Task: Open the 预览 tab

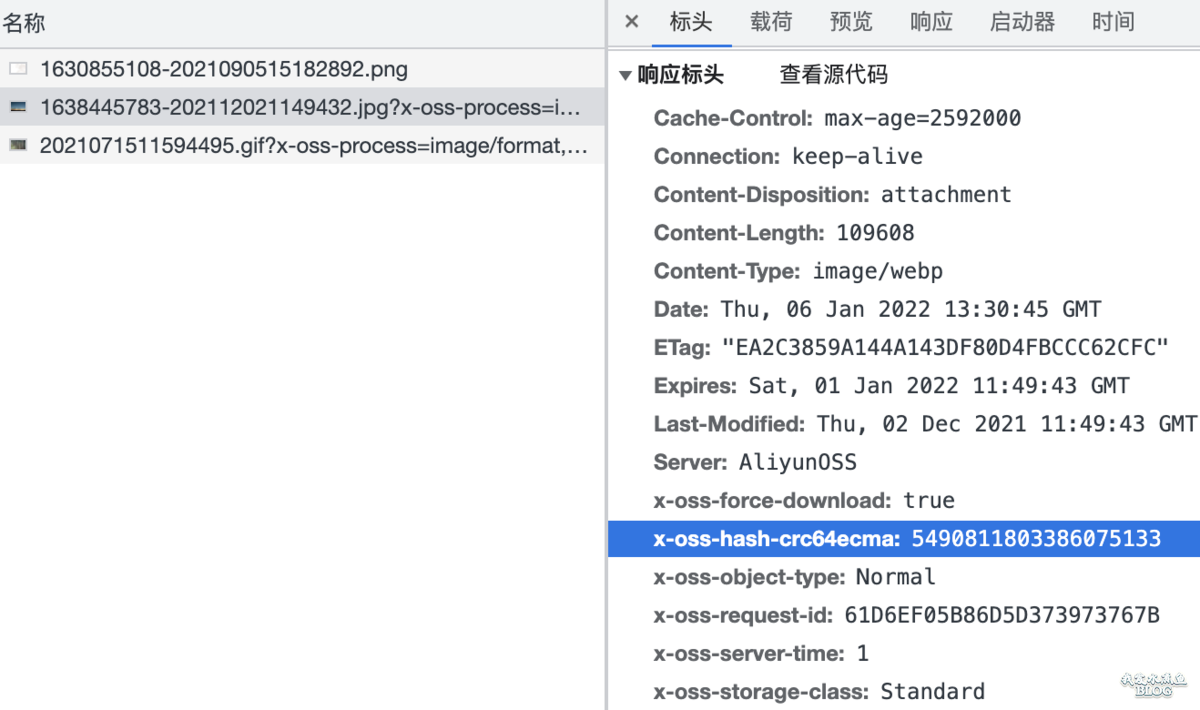Action: (x=851, y=22)
